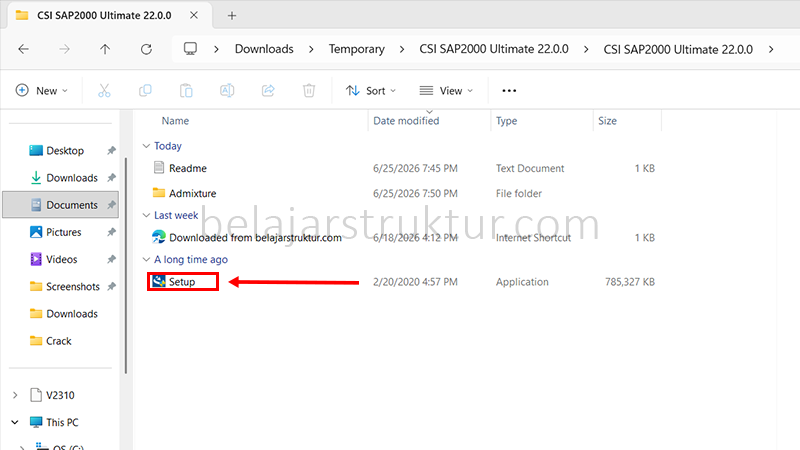Image resolution: width=800 pixels, height=450 pixels.
Task: Expand chevron after Downloads in address bar
Action: click(311, 49)
